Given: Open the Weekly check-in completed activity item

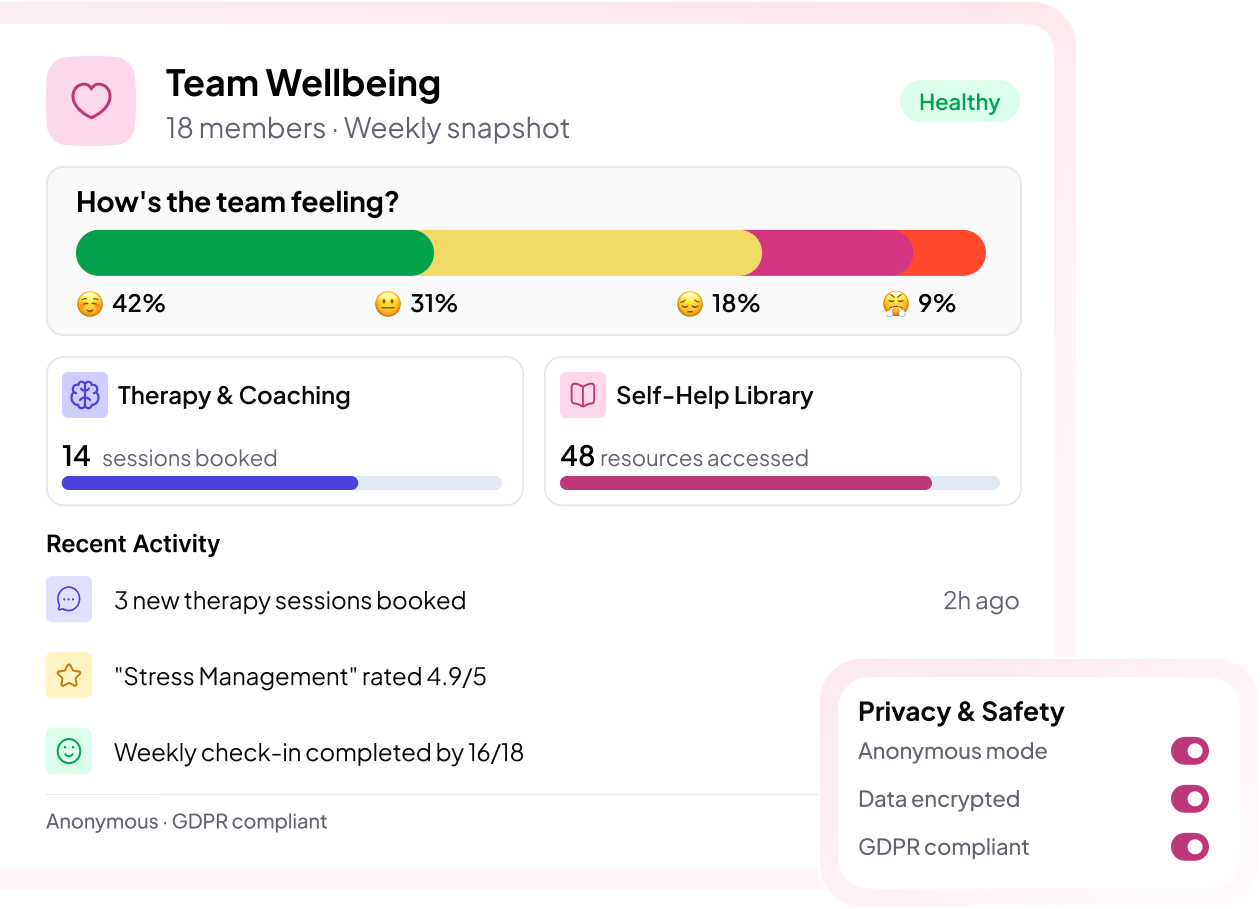Looking at the screenshot, I should [x=318, y=752].
